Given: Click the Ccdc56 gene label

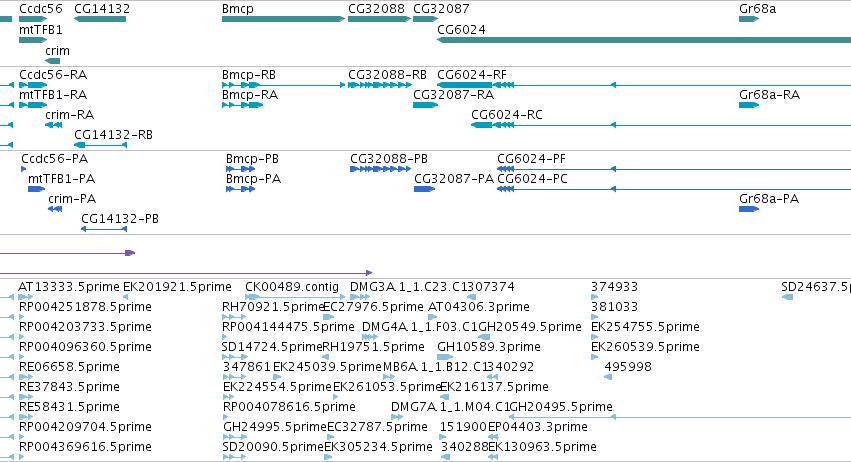Looking at the screenshot, I should pyautogui.click(x=41, y=9).
